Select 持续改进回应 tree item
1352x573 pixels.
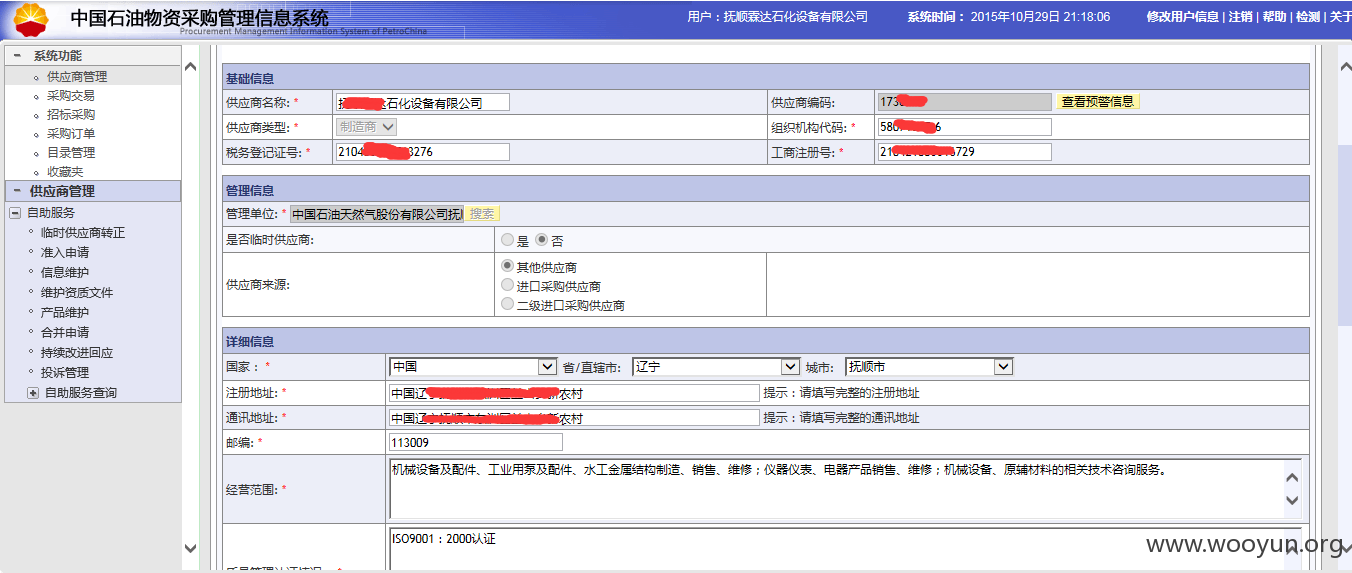[77, 353]
